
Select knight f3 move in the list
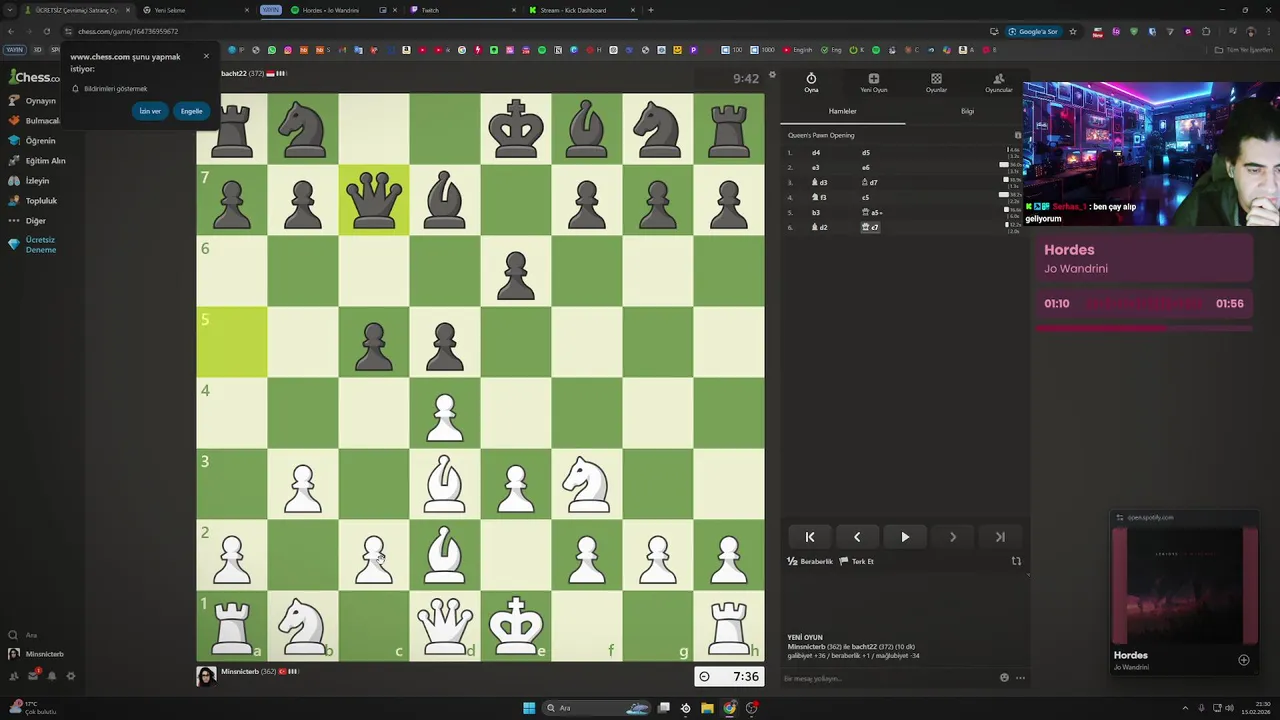819,198
